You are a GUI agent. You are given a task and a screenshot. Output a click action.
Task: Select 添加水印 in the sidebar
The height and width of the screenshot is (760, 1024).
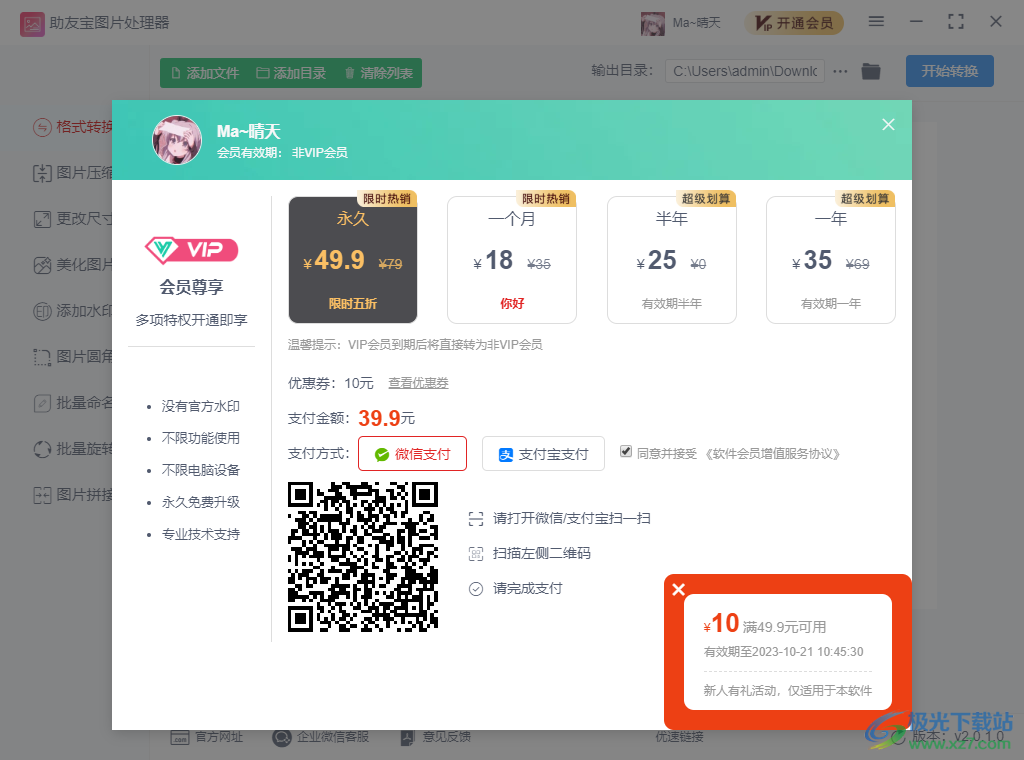point(73,311)
